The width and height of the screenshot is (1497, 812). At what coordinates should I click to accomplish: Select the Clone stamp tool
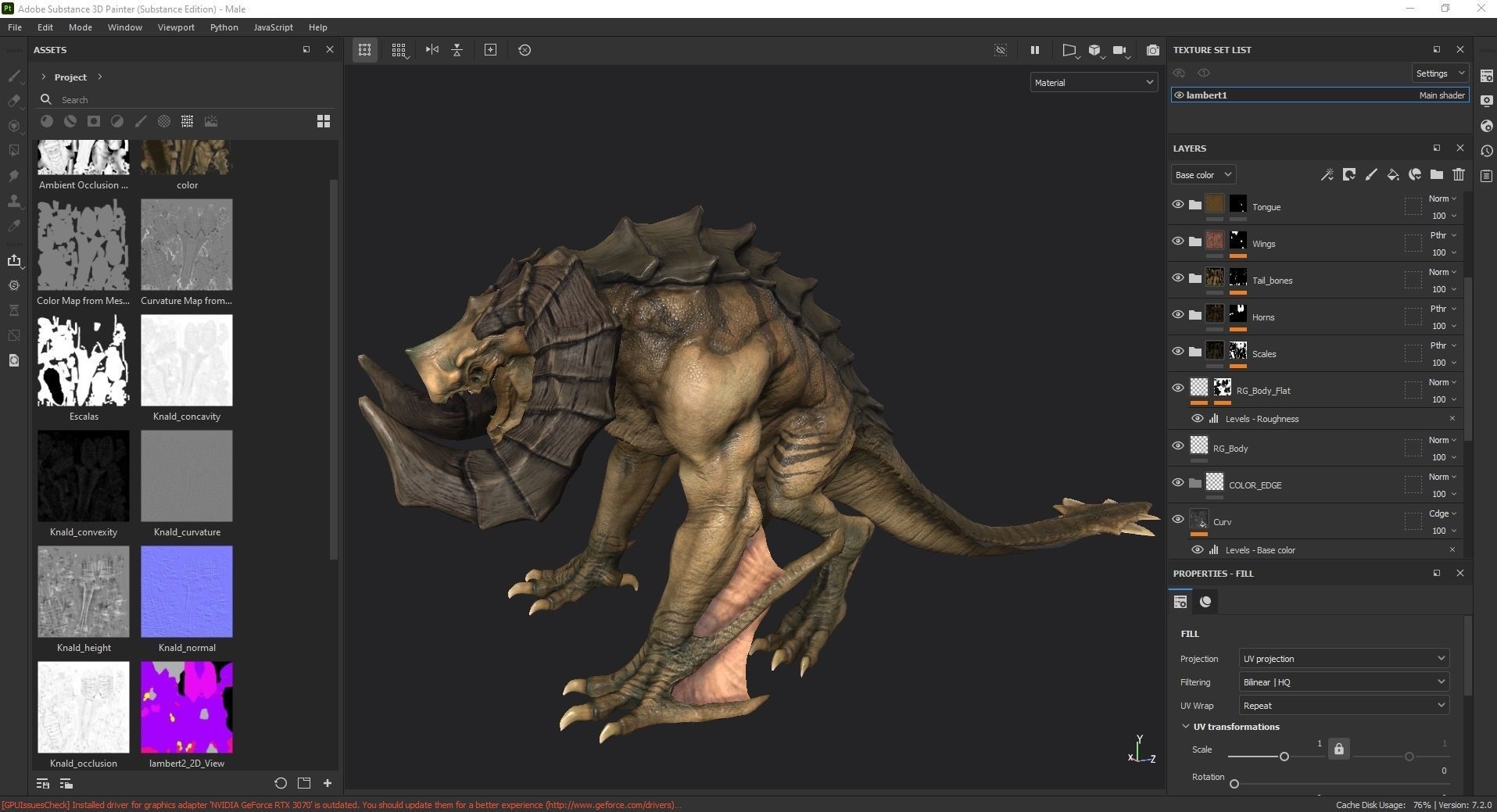(14, 201)
